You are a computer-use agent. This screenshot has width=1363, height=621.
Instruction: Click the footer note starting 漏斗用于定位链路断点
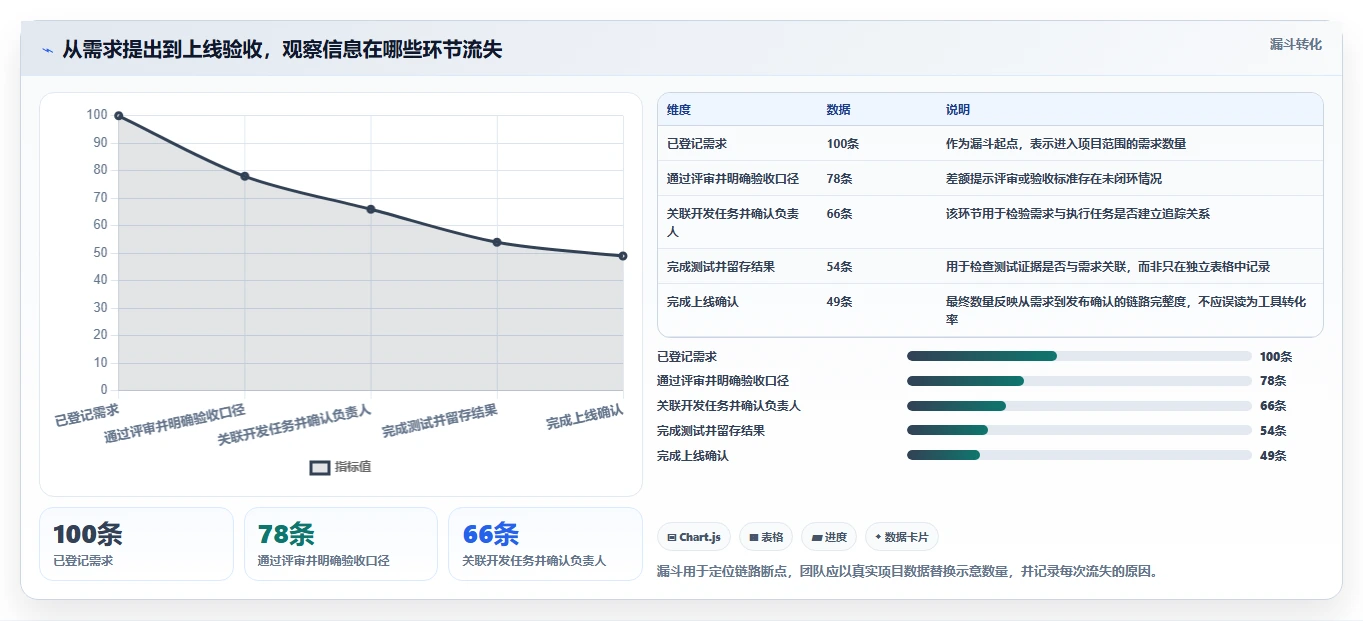tap(907, 572)
